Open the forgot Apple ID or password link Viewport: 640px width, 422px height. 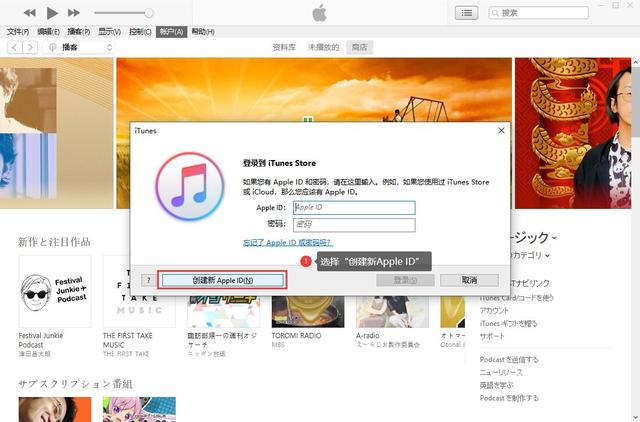coord(288,242)
